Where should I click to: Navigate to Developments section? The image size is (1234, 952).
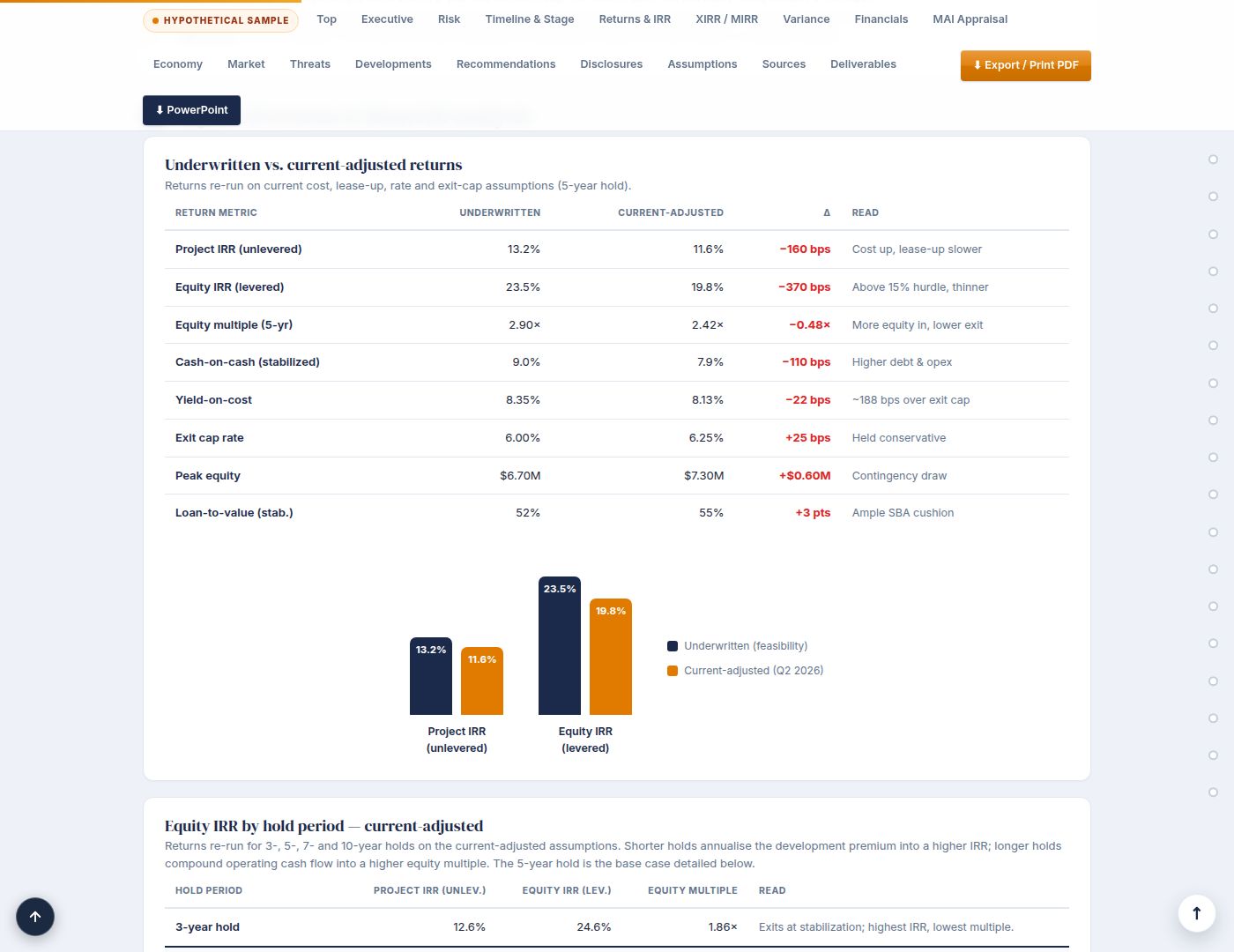click(x=393, y=64)
